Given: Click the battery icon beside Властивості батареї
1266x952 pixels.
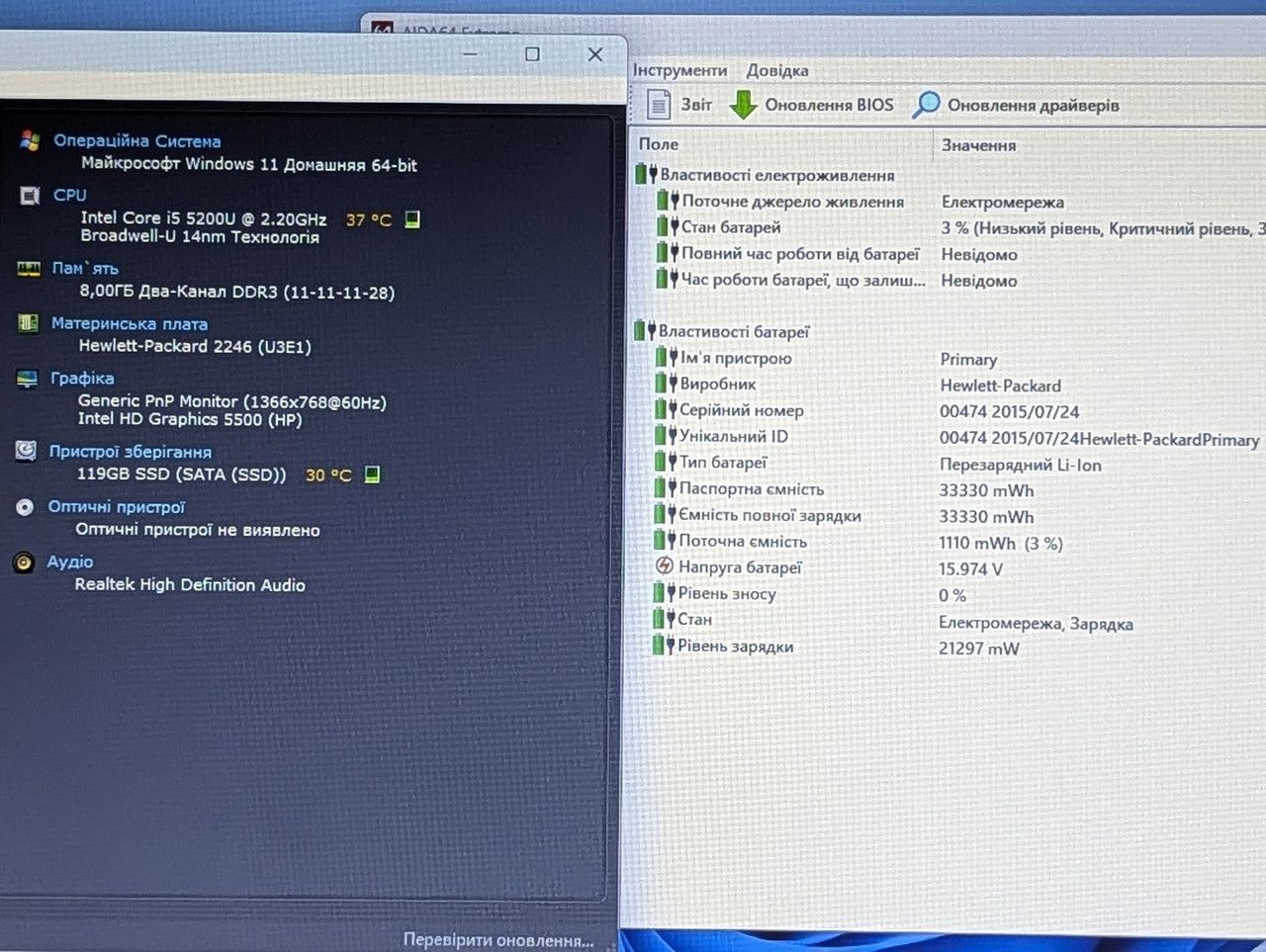Looking at the screenshot, I should (x=645, y=331).
